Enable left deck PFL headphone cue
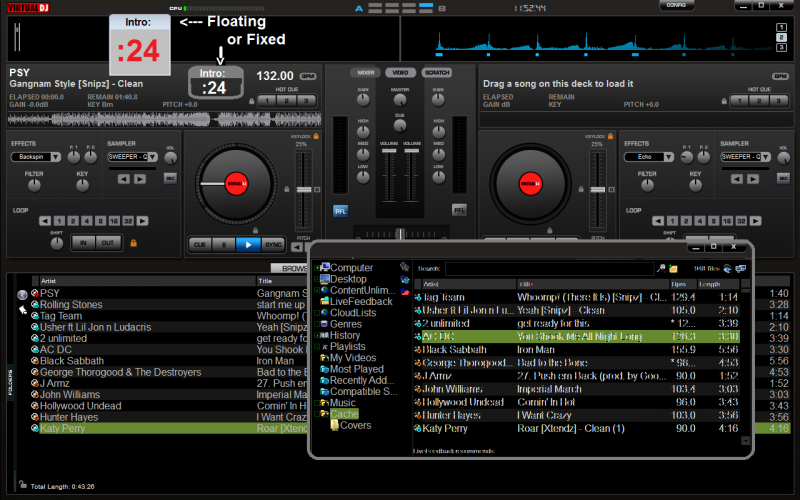This screenshot has height=500, width=800. tap(340, 211)
